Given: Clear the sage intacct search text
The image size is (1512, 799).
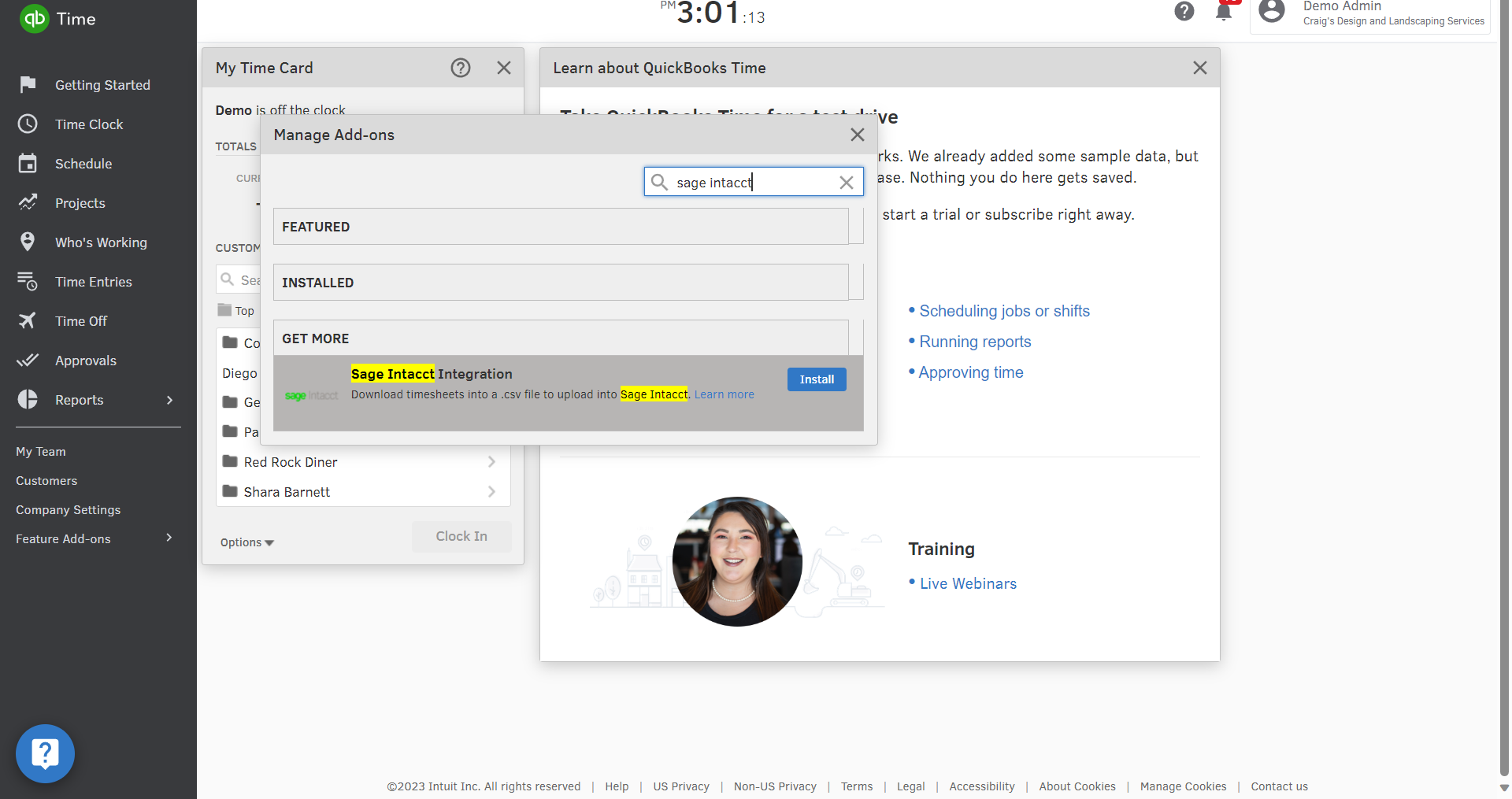Looking at the screenshot, I should click(x=847, y=183).
